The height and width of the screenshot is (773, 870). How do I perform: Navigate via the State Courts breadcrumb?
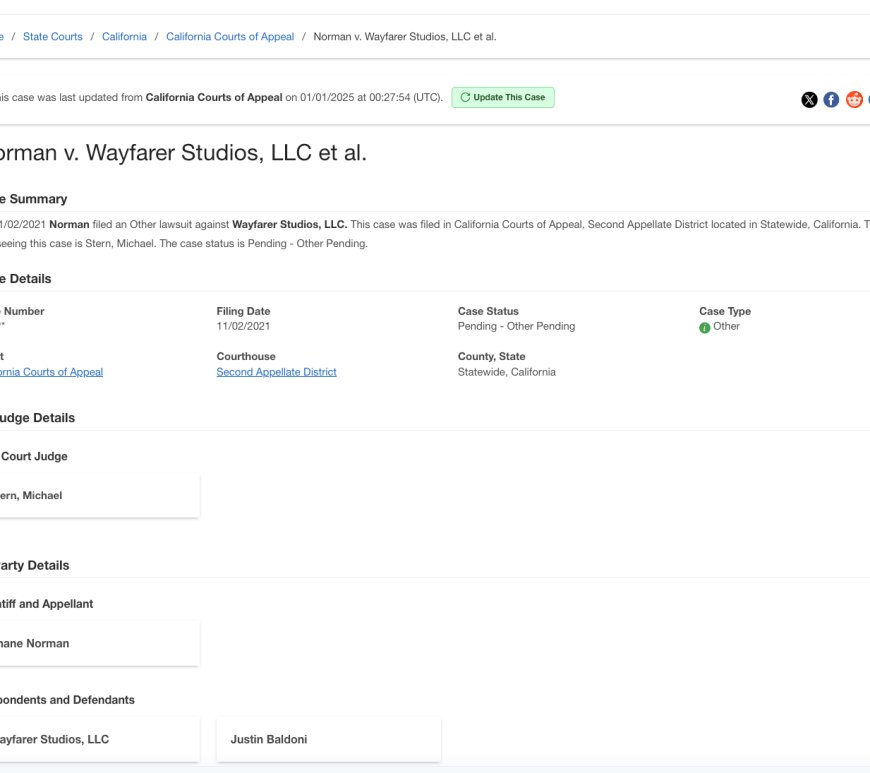tap(52, 36)
